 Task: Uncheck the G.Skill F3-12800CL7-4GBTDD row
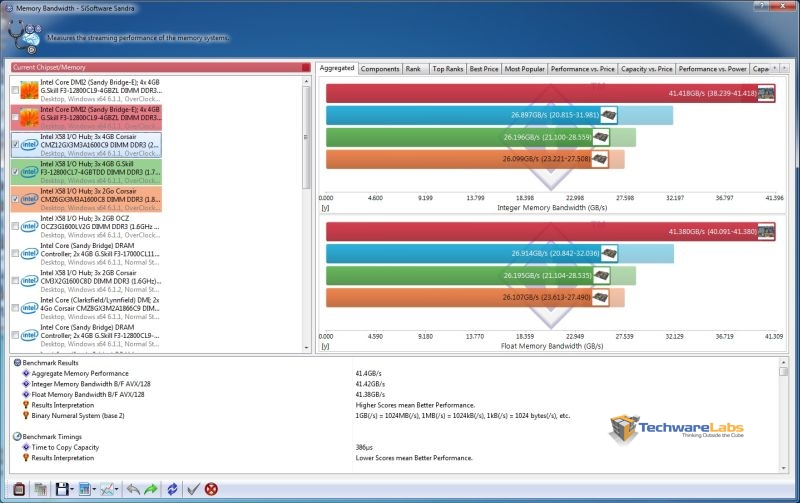[x=15, y=172]
